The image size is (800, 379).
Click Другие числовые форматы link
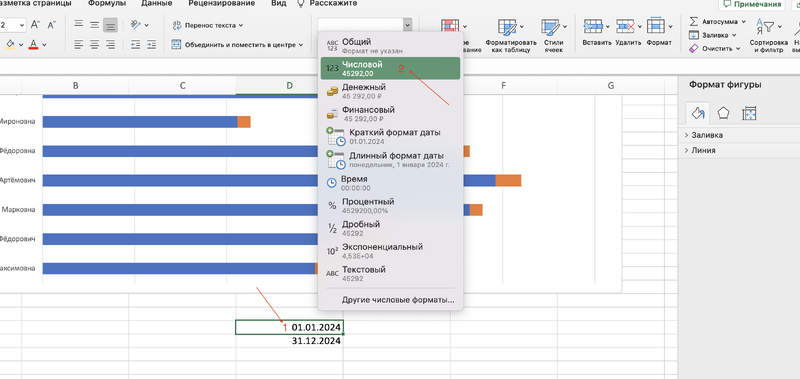398,300
